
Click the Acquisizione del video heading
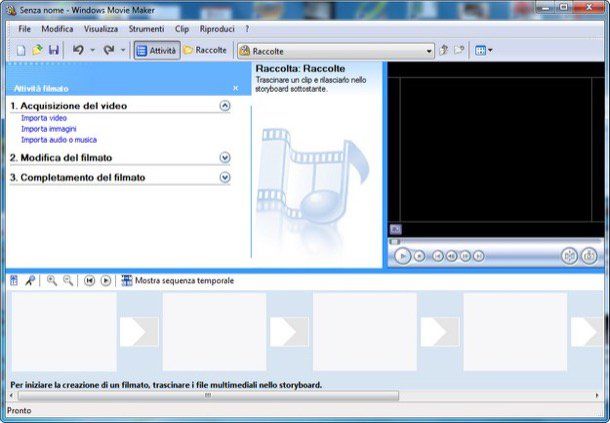click(68, 106)
